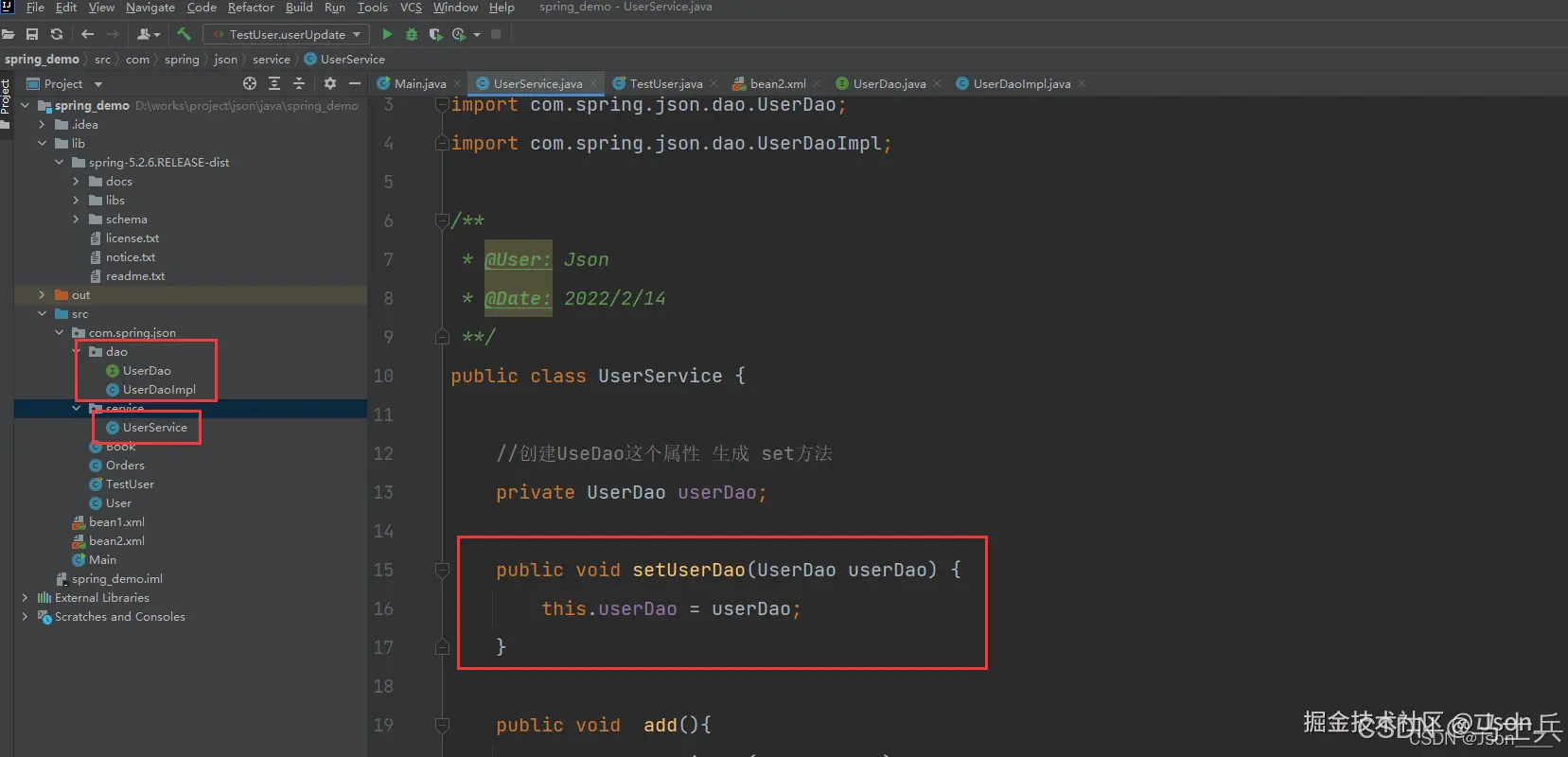Open Project panel settings gear
1568x757 pixels.
[x=330, y=83]
